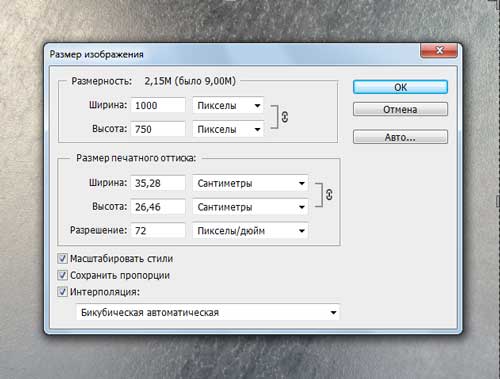Screen dimensions: 500x379
Task: Toggle the Интерполяция checkbox
Action: [x=62, y=292]
